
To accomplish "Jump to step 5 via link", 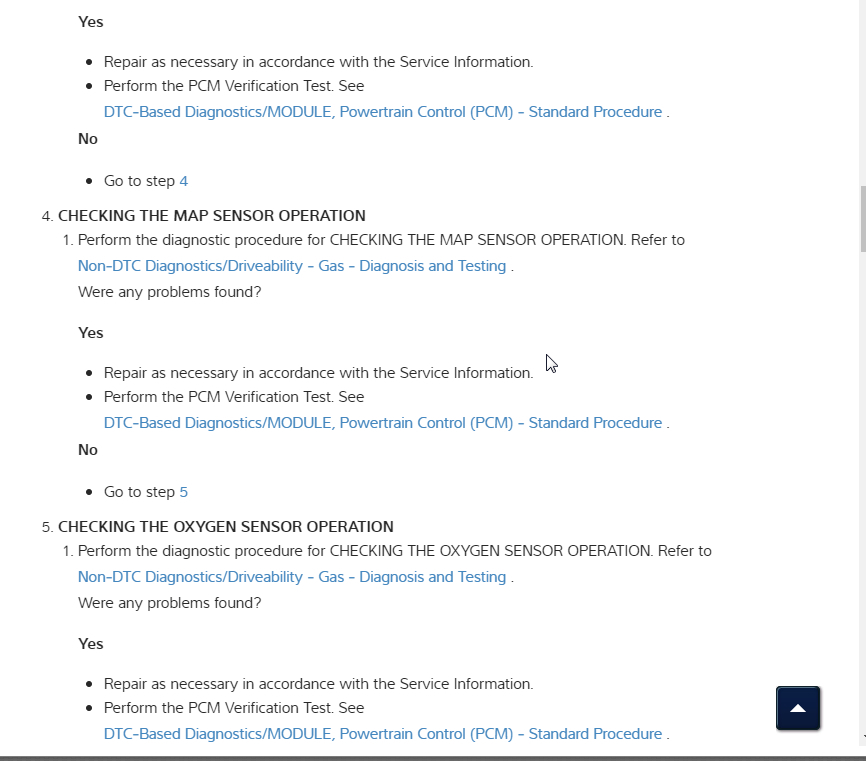I will coord(184,492).
